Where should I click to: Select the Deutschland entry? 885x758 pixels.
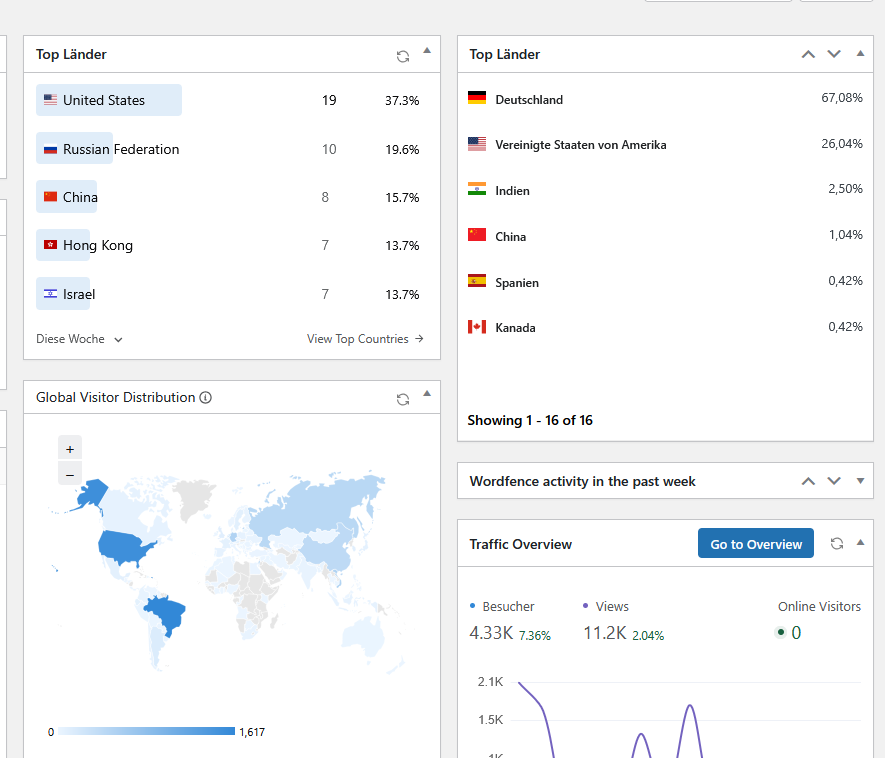[665, 99]
